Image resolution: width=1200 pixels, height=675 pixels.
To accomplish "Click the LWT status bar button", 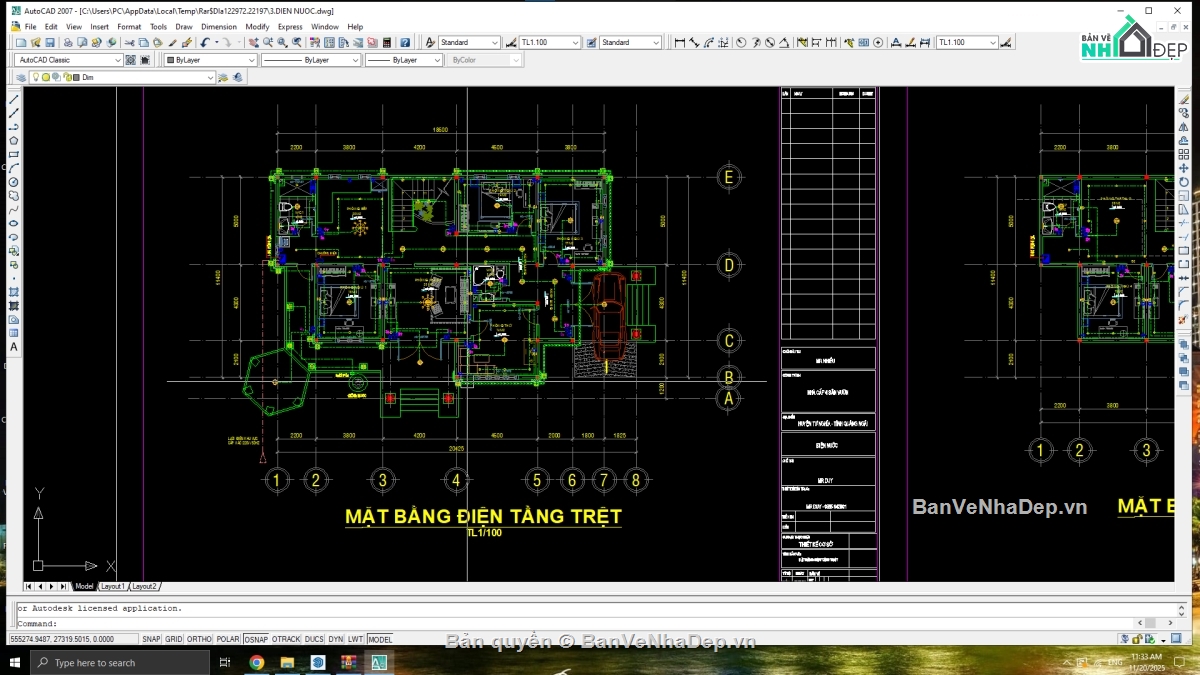I will click(356, 639).
